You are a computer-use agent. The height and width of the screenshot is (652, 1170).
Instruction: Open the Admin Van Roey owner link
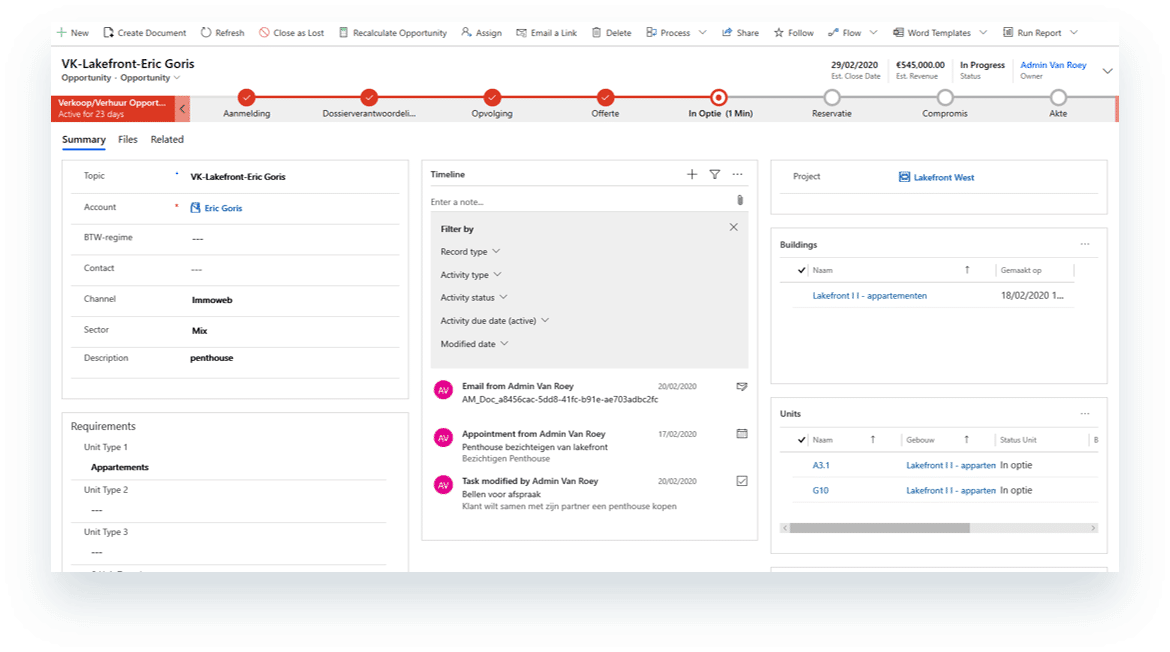[1053, 65]
